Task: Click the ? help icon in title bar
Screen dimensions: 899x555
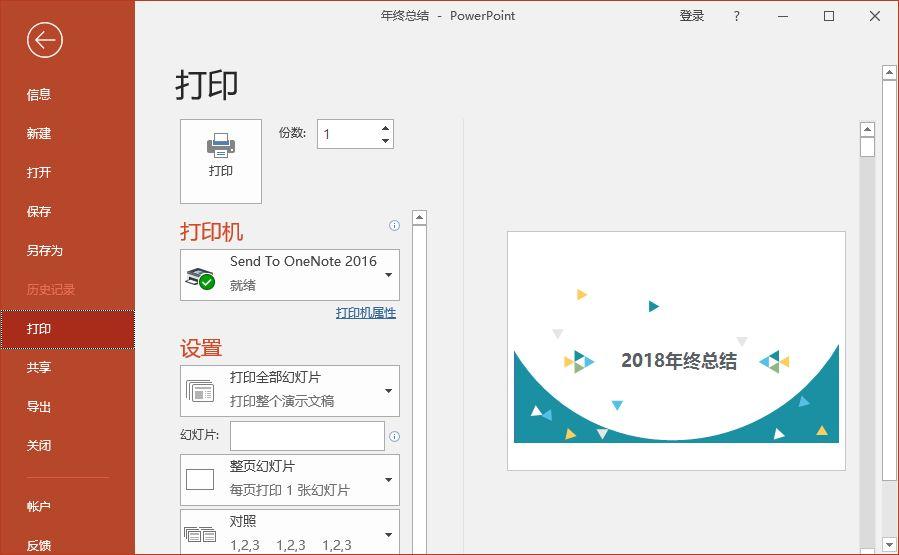Action: click(736, 16)
